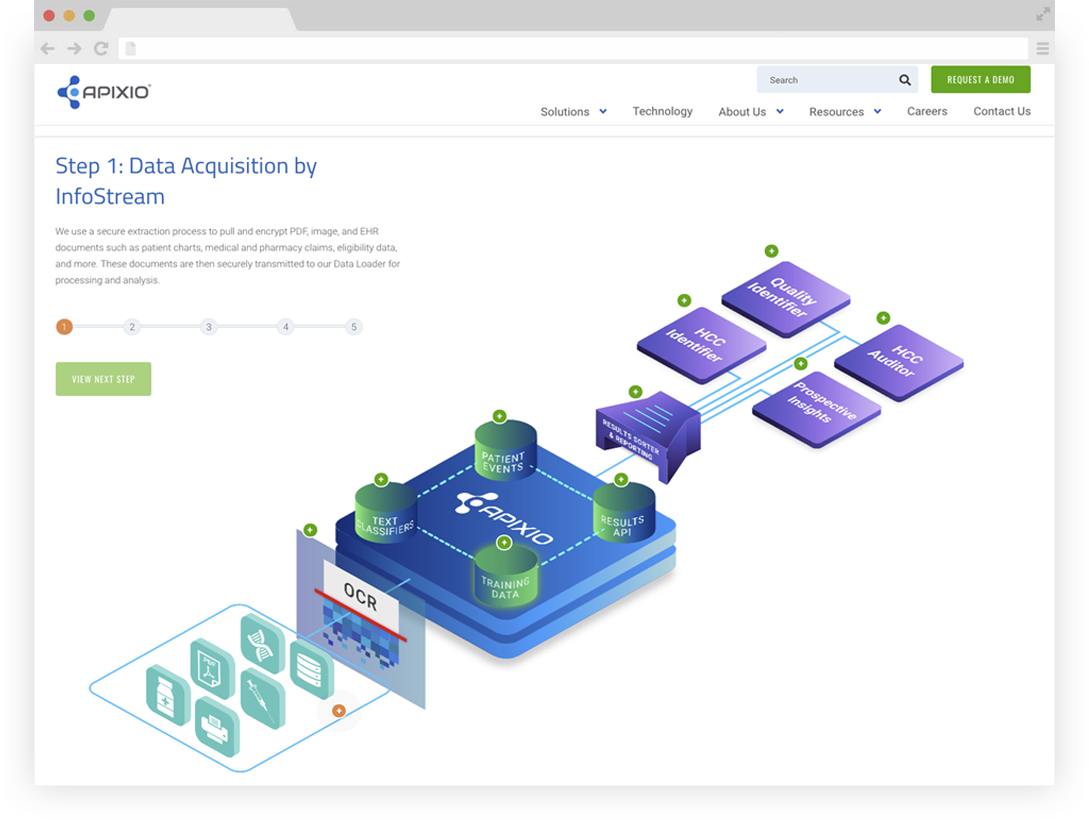This screenshot has width=1089, height=820.
Task: Click the Training Data cylinder
Action: click(506, 576)
